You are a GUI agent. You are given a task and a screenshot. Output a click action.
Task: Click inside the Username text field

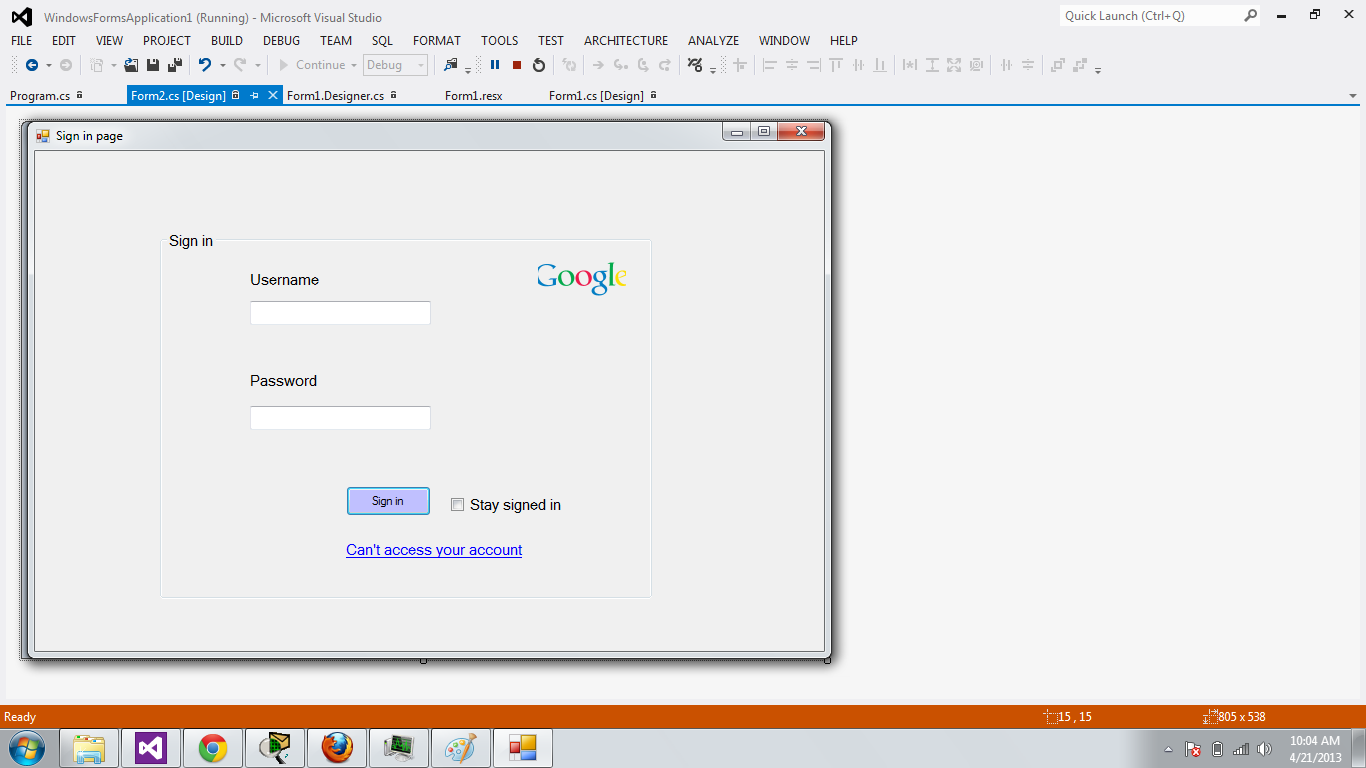click(x=340, y=312)
